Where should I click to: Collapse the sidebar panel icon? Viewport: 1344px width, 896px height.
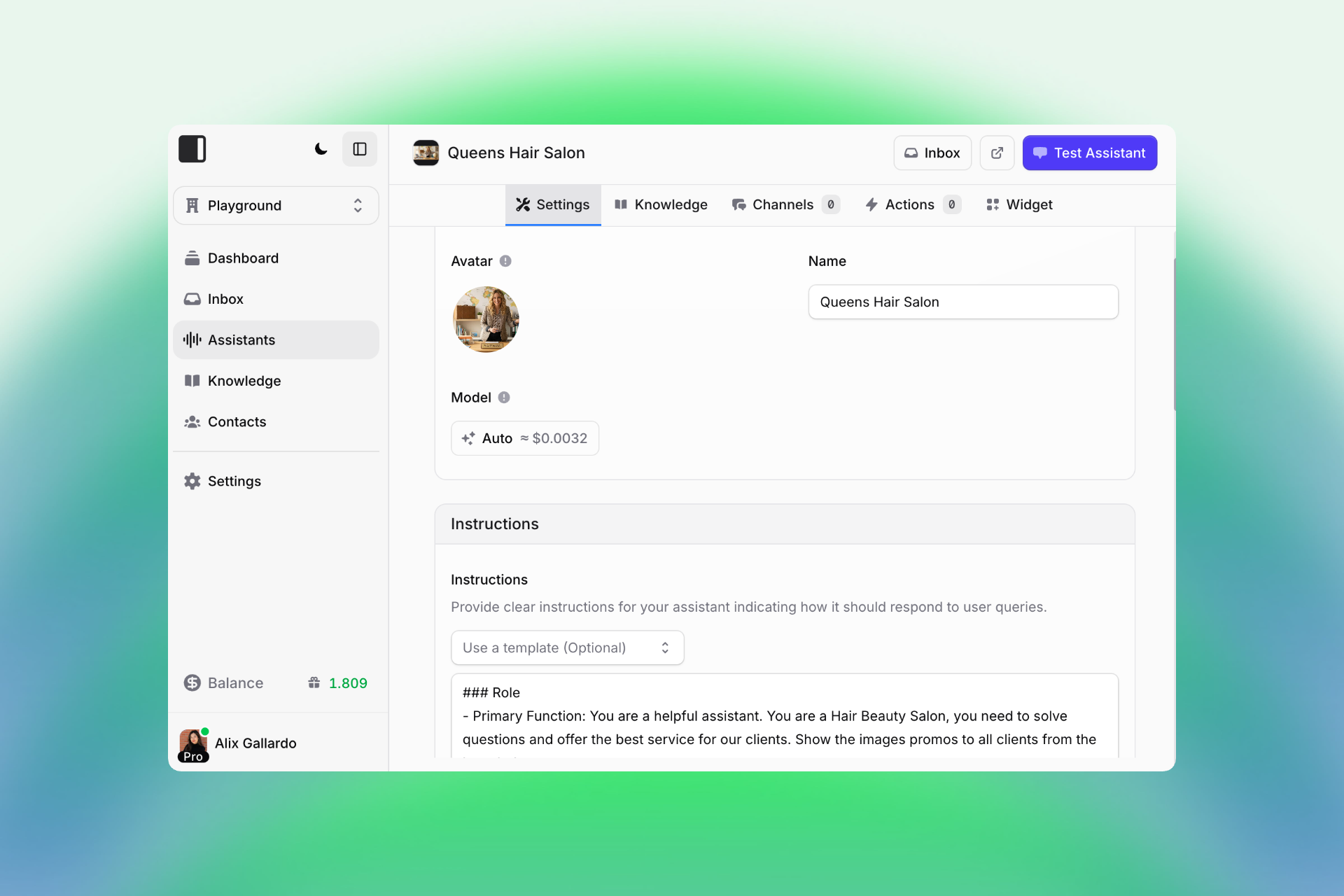click(x=360, y=149)
